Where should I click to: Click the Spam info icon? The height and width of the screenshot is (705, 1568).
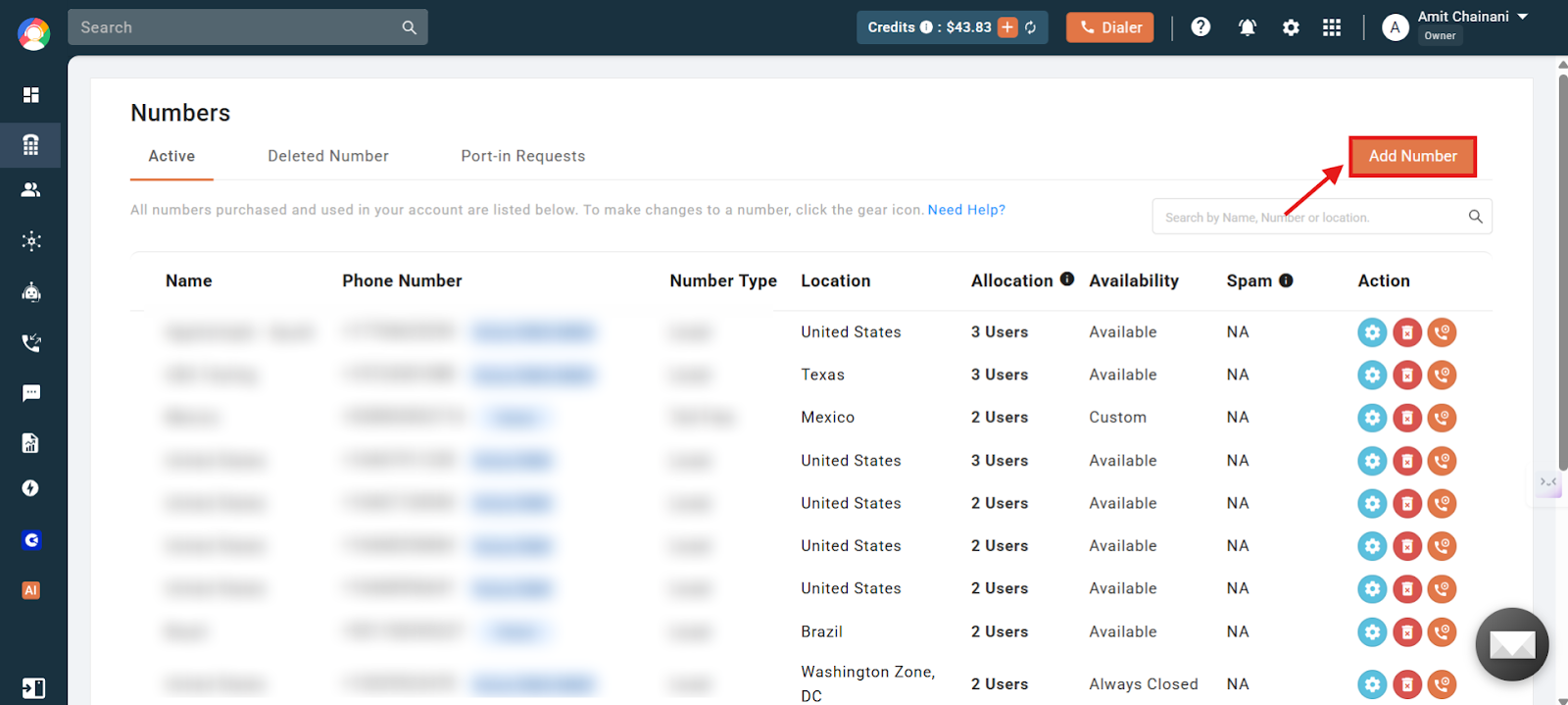pyautogui.click(x=1286, y=280)
